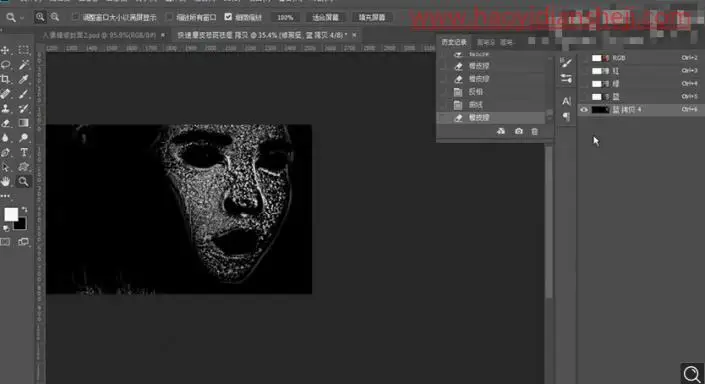705x384 pixels.
Task: Switch to the third tab beside History
Action: [506, 42]
